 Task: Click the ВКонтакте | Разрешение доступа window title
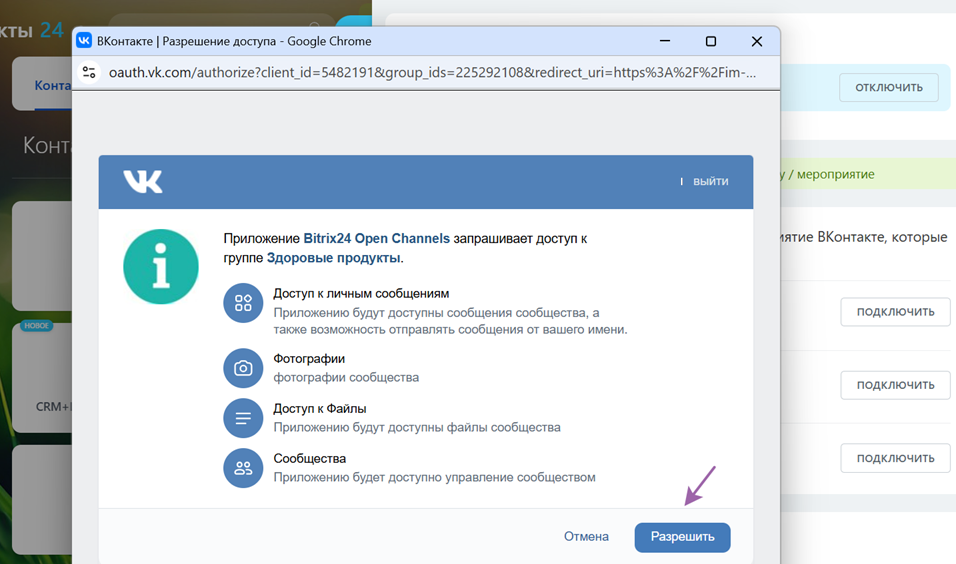tap(234, 41)
